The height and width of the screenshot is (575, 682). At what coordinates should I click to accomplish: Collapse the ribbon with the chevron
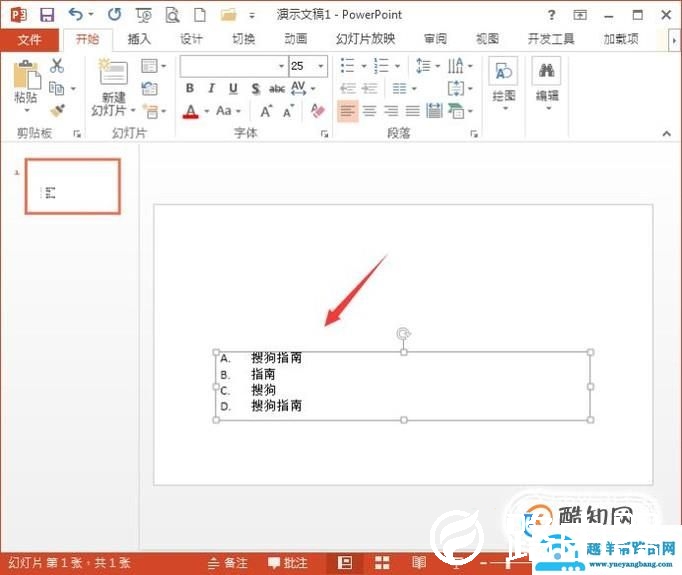[667, 134]
